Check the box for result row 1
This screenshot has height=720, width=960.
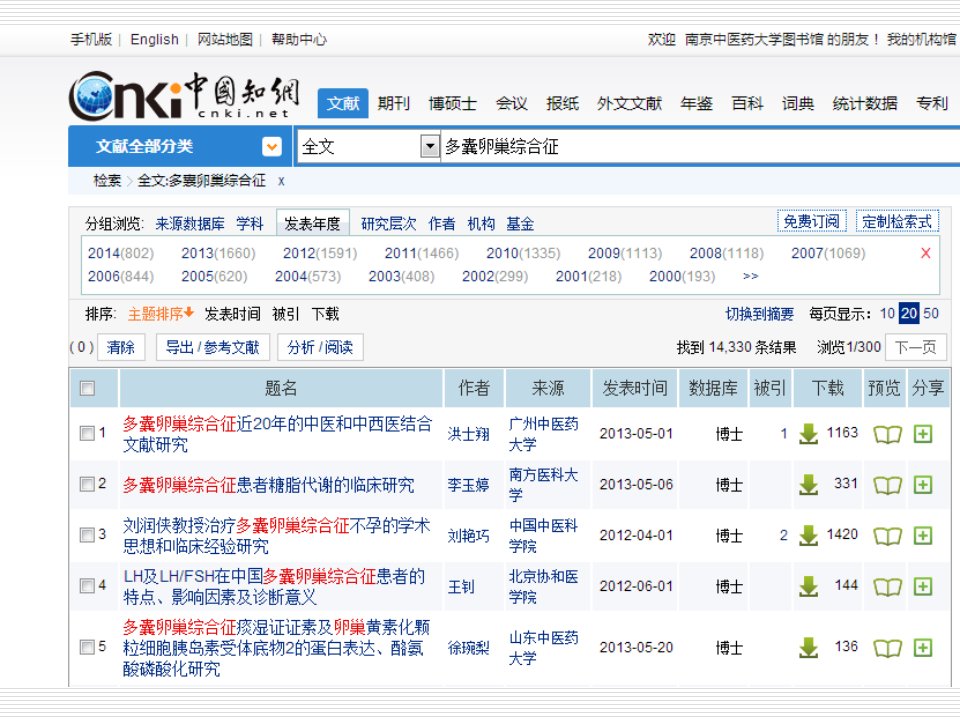click(87, 433)
